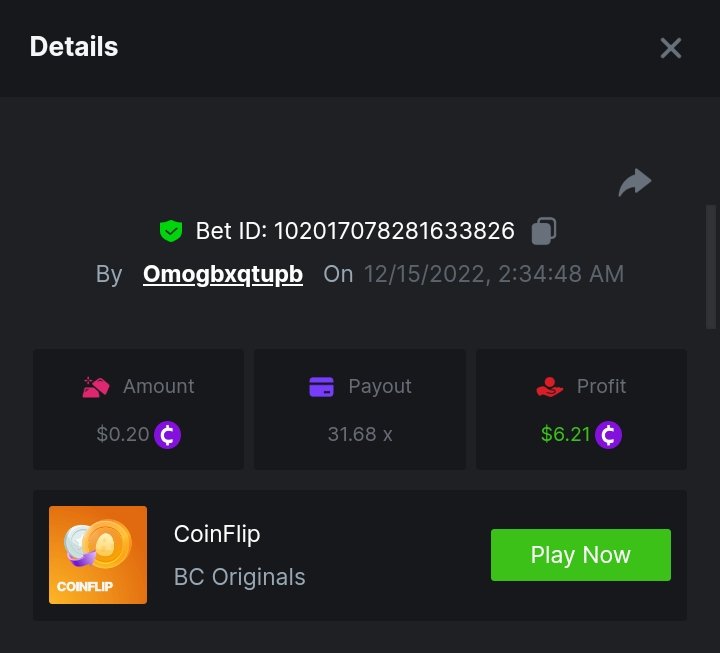Image resolution: width=720 pixels, height=653 pixels.
Task: Click the purple Payout card icon
Action: tap(321, 387)
